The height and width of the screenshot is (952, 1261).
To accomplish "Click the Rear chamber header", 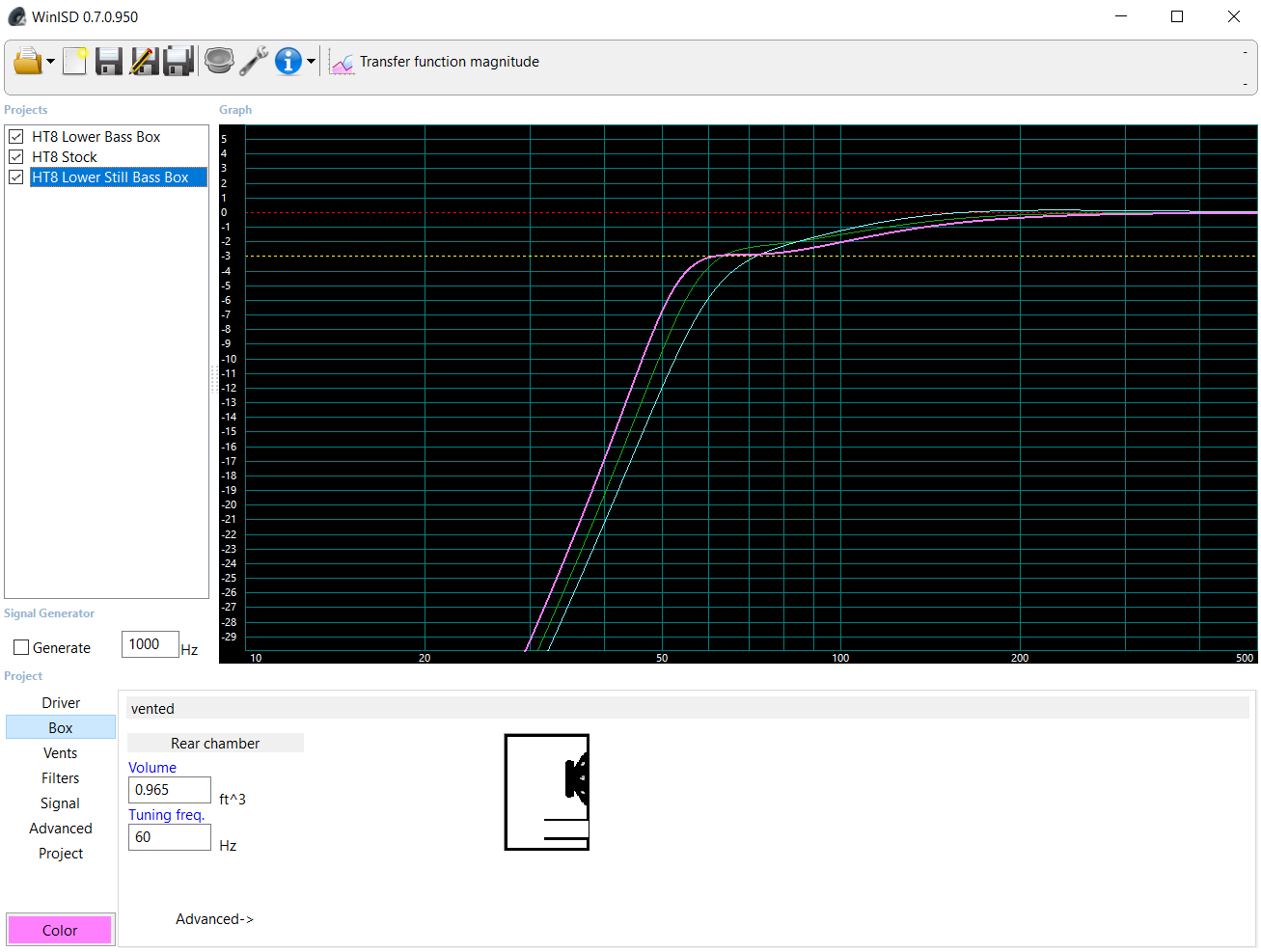I will point(215,744).
